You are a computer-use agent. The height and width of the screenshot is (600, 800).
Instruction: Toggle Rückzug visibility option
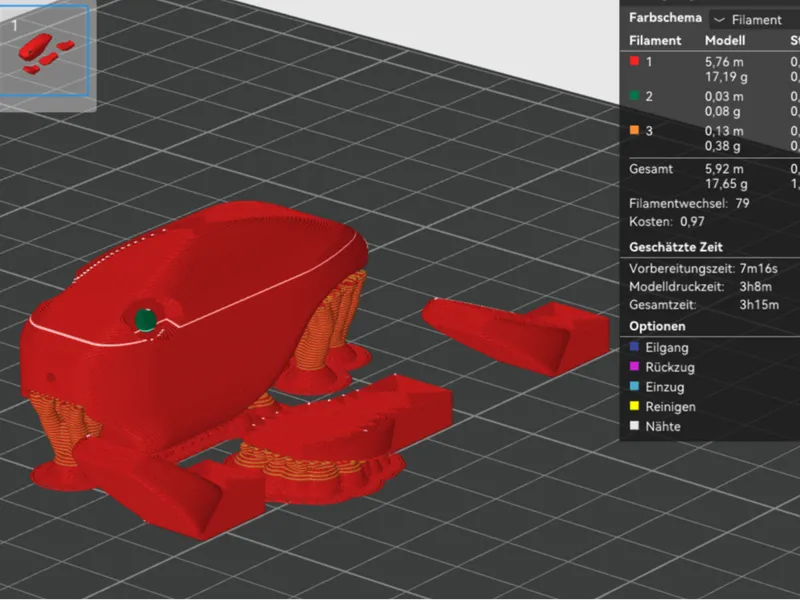[x=634, y=366]
